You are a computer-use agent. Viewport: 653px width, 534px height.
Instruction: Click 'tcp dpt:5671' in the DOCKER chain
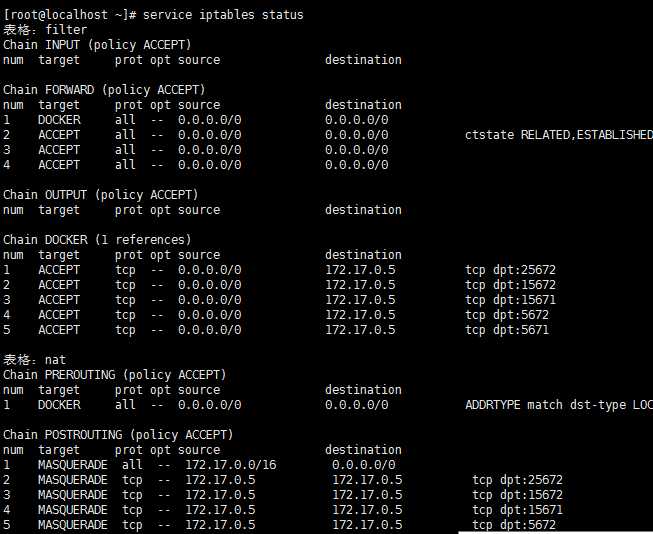pyautogui.click(x=507, y=329)
